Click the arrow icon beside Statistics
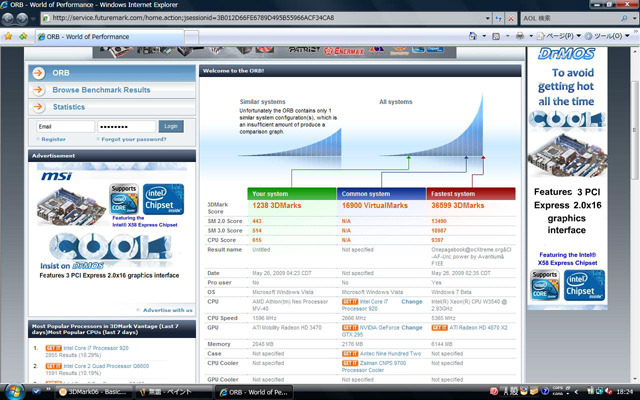 [x=38, y=107]
